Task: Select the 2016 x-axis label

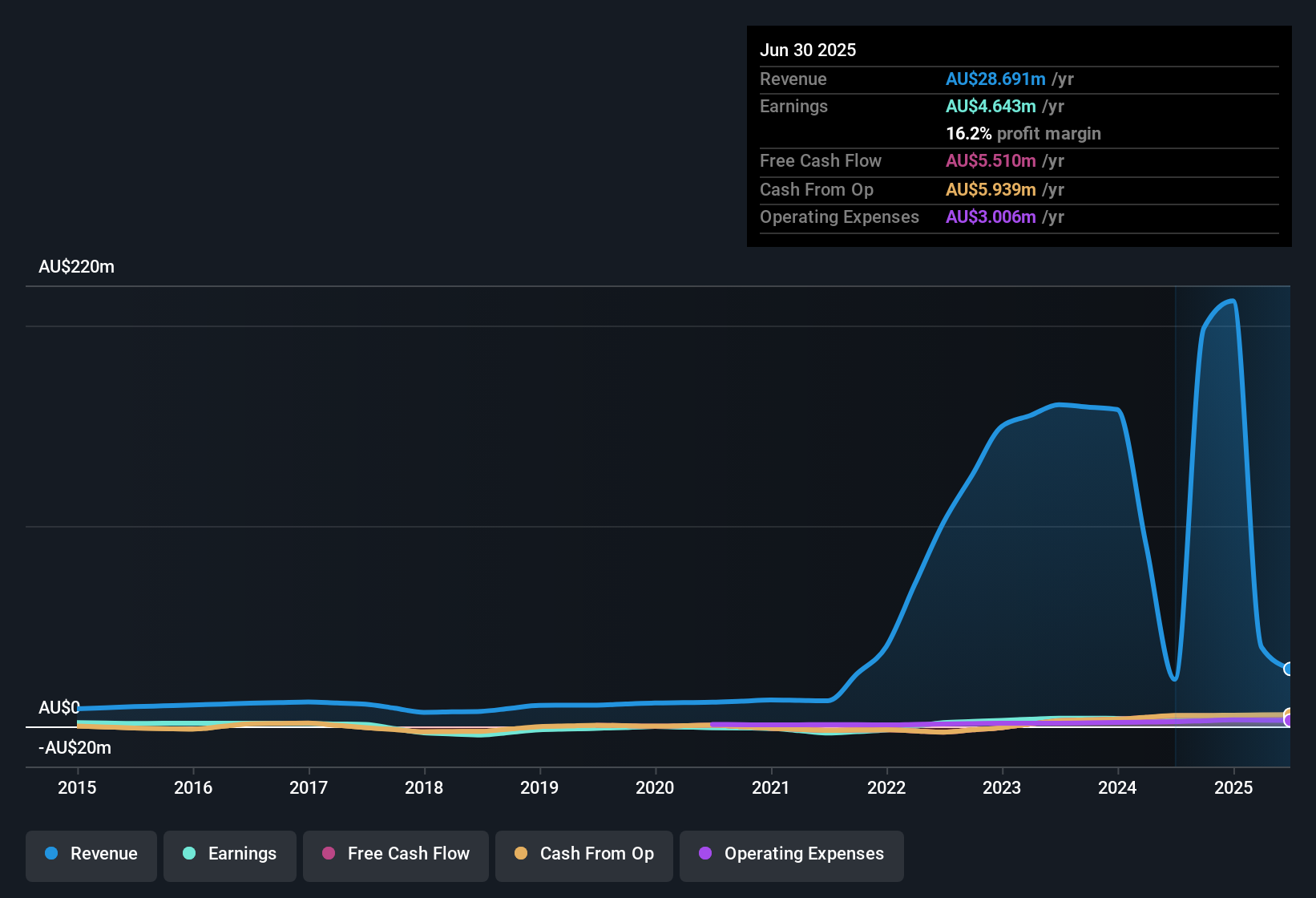Action: click(193, 787)
